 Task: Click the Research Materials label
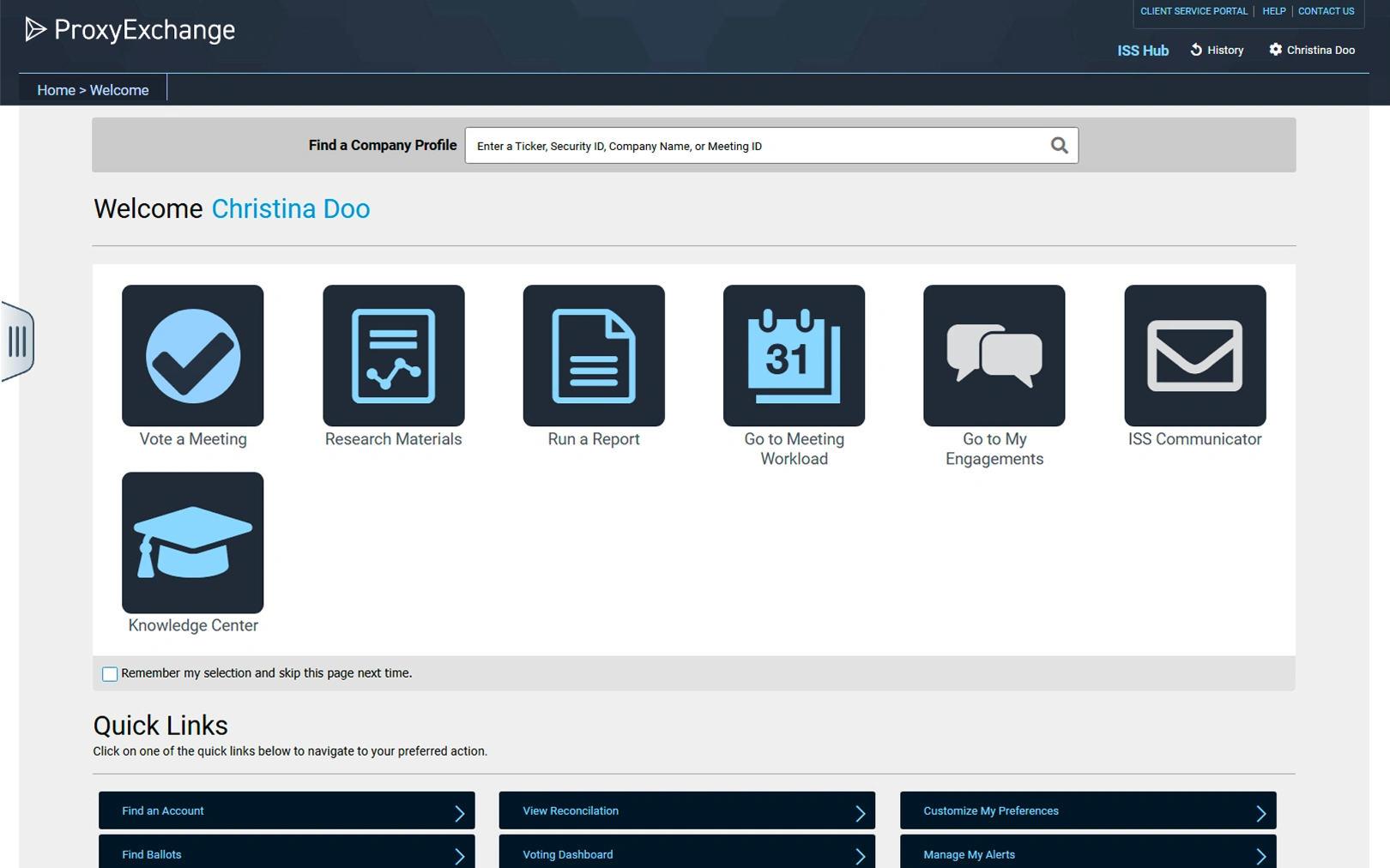(x=394, y=439)
